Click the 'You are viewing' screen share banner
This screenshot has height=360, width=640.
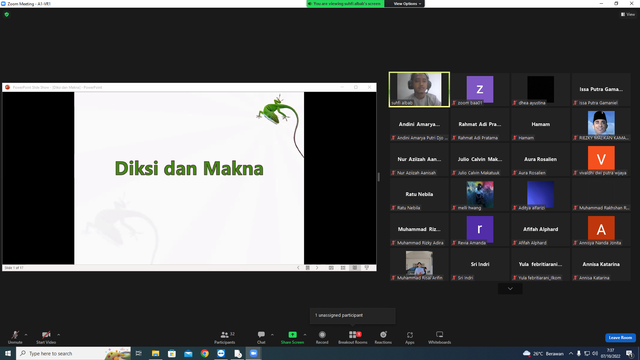click(345, 4)
